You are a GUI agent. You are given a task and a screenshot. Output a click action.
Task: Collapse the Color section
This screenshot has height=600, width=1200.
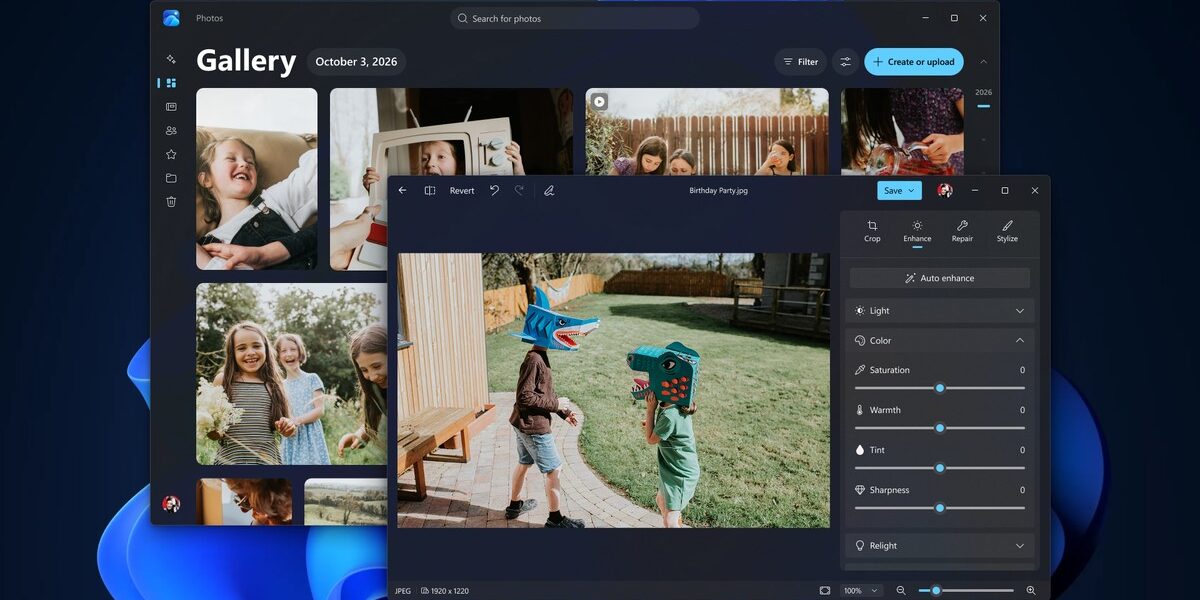(940, 341)
